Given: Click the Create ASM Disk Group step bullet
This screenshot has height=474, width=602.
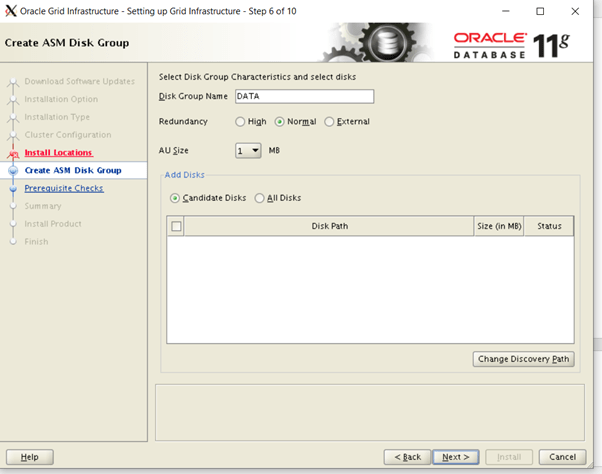Looking at the screenshot, I should tap(13, 171).
